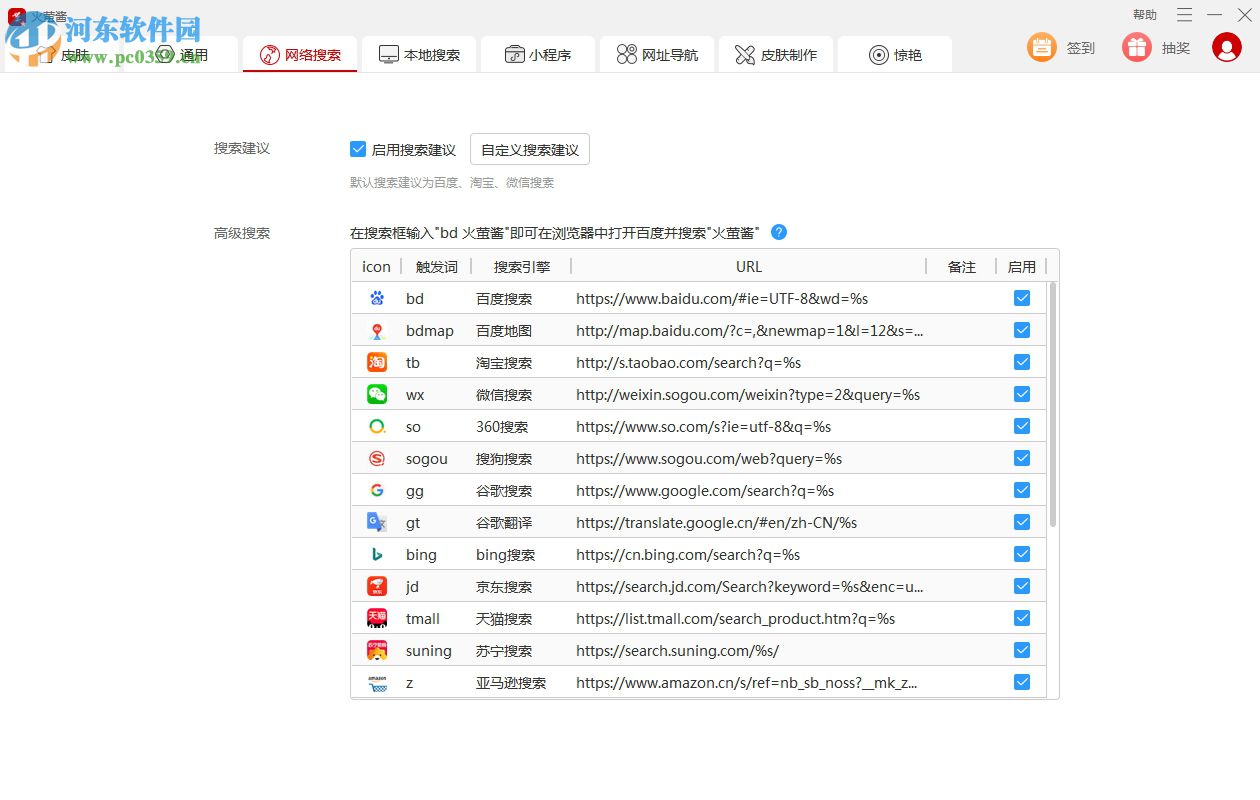Open the hamburger menu near 帮助

pyautogui.click(x=1185, y=15)
